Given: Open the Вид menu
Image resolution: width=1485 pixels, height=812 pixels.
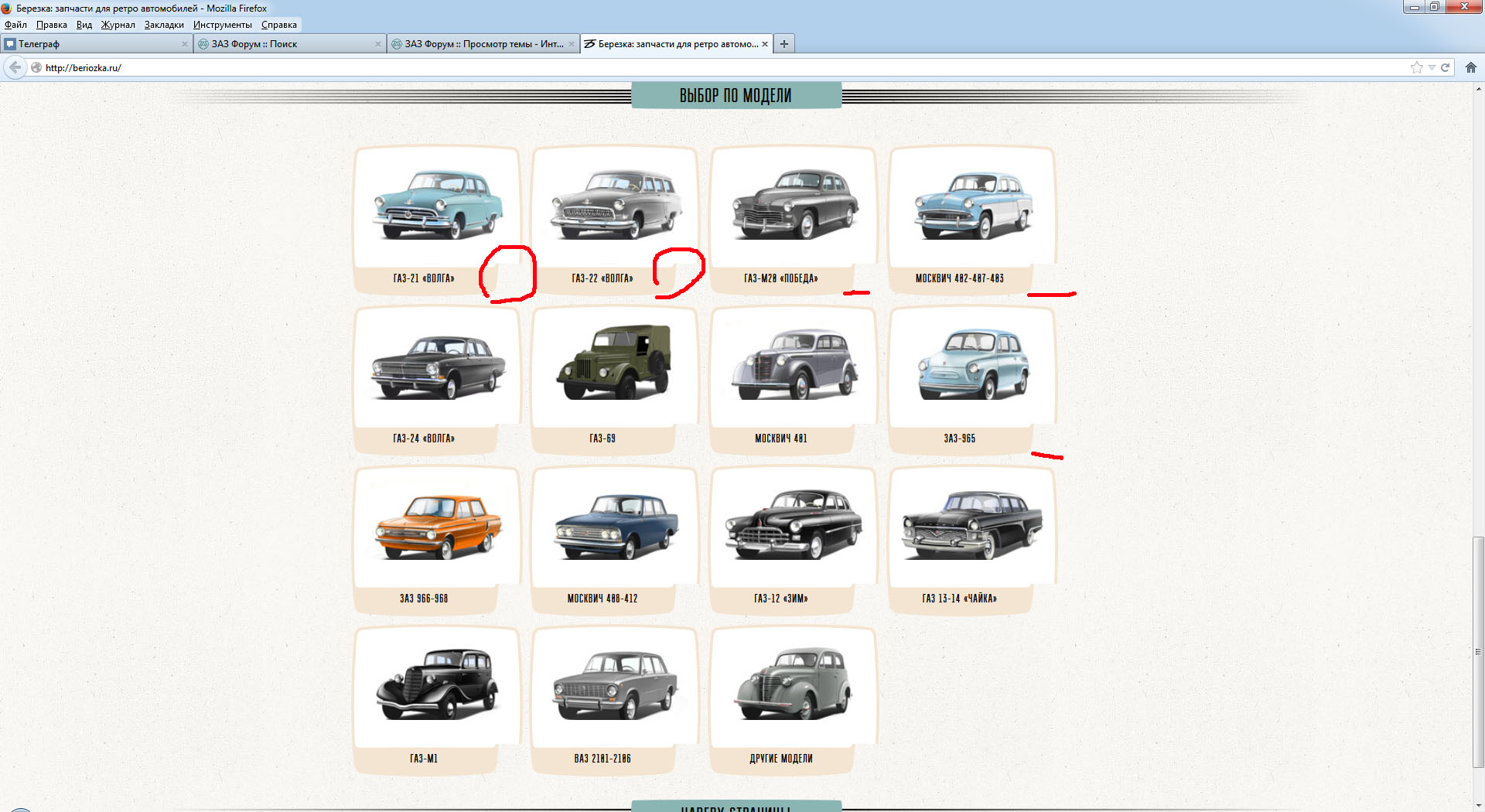Looking at the screenshot, I should (84, 25).
